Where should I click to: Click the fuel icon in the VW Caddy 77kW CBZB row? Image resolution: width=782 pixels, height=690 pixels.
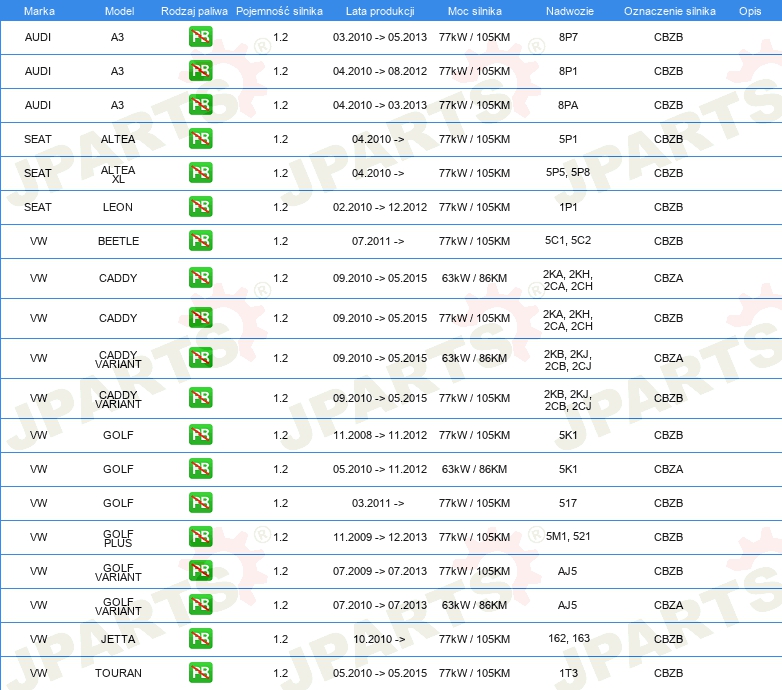pos(200,318)
